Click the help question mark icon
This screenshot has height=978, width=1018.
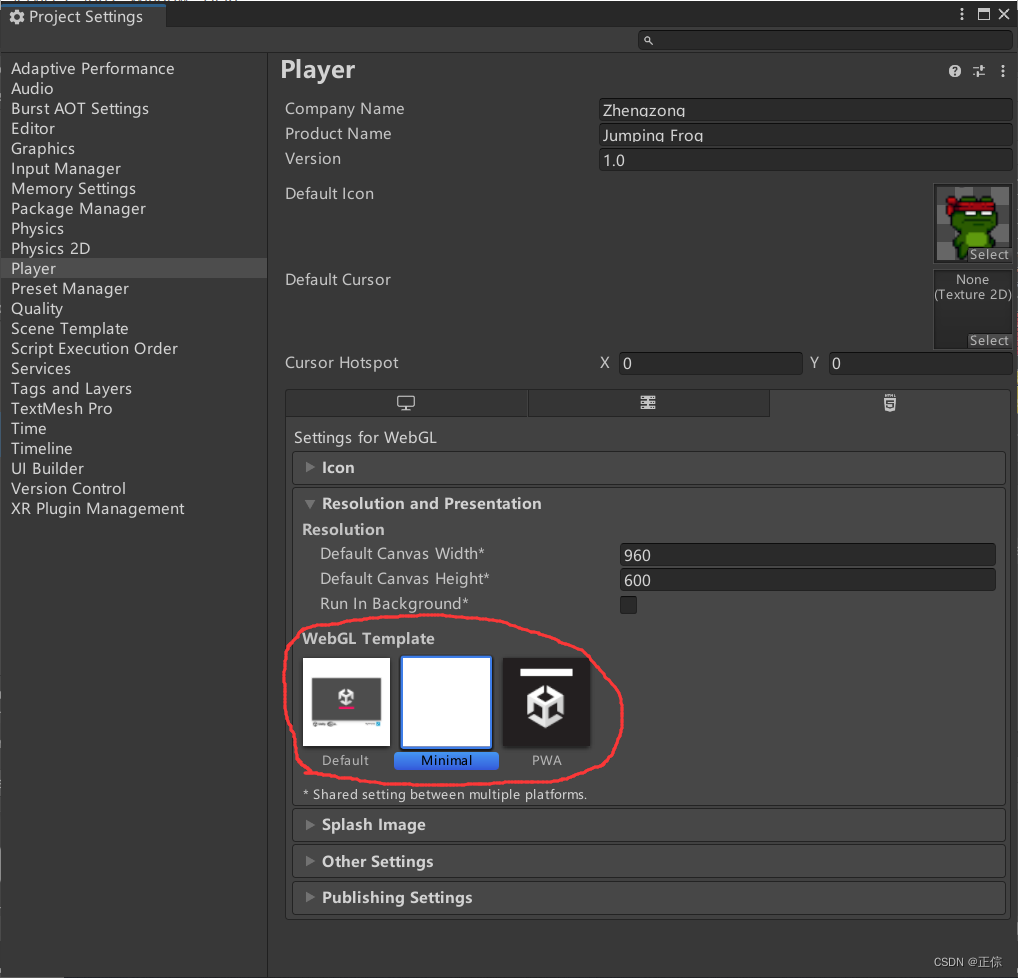point(955,71)
